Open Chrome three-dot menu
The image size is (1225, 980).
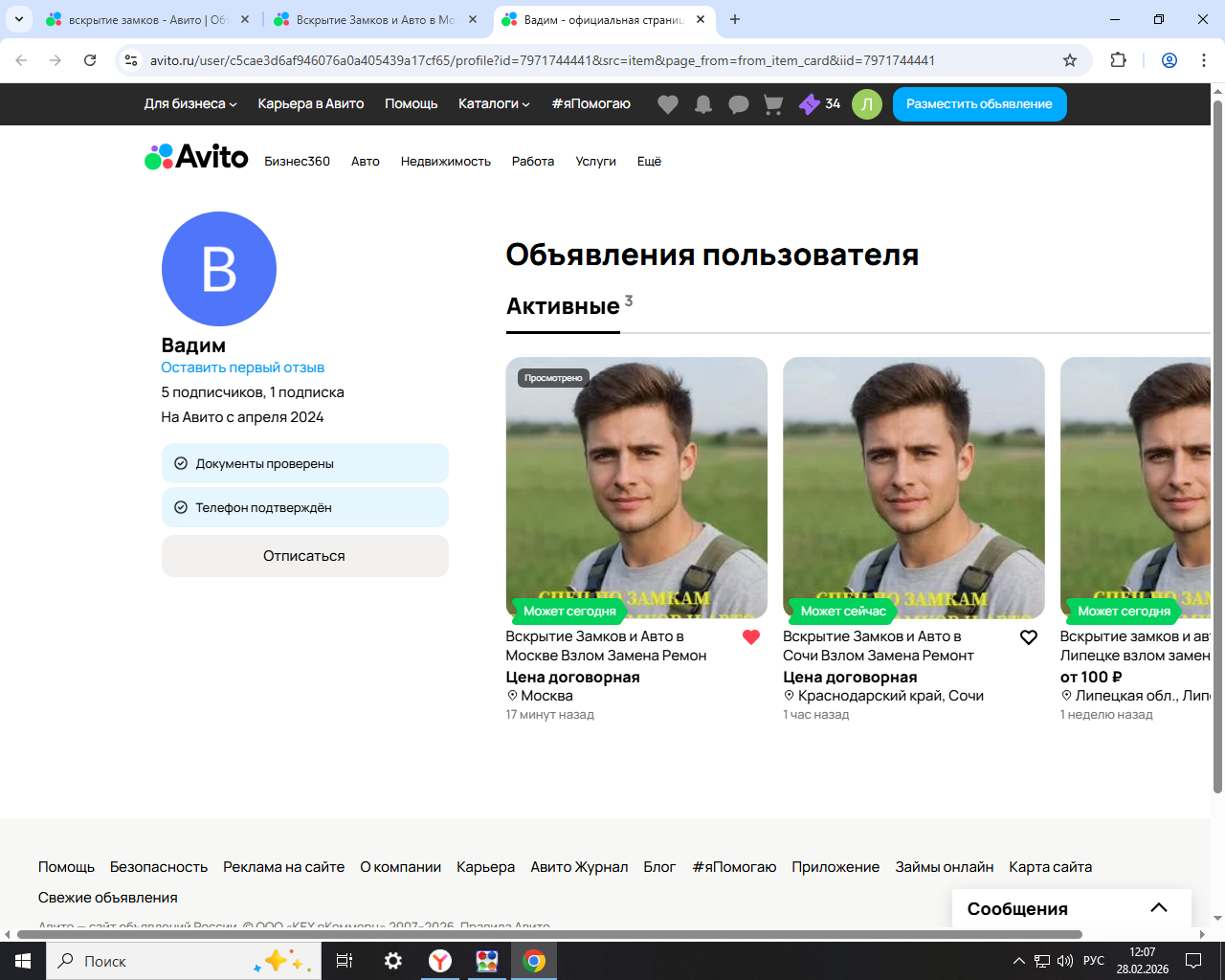click(1204, 60)
